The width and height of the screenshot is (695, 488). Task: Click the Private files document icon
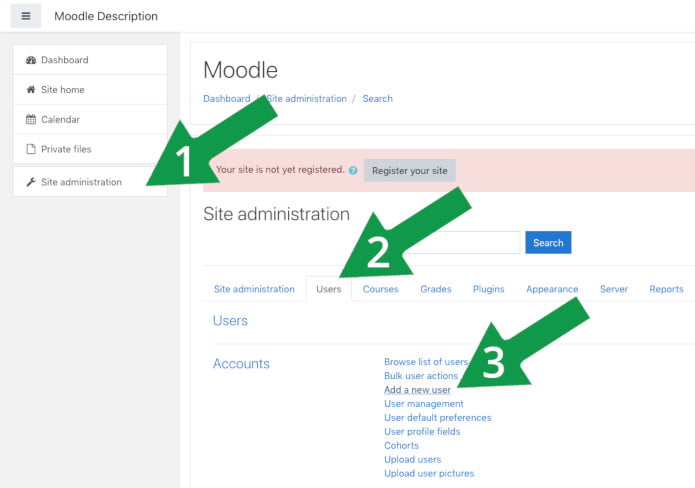coord(31,149)
